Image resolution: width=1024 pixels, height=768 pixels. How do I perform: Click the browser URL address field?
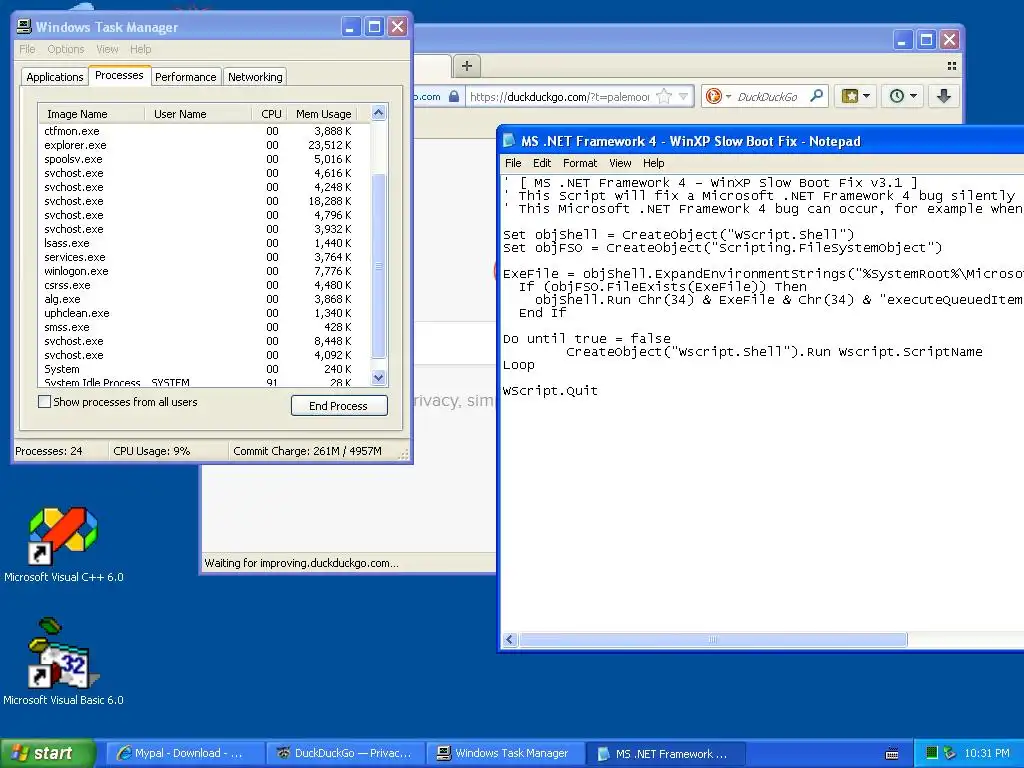click(560, 97)
